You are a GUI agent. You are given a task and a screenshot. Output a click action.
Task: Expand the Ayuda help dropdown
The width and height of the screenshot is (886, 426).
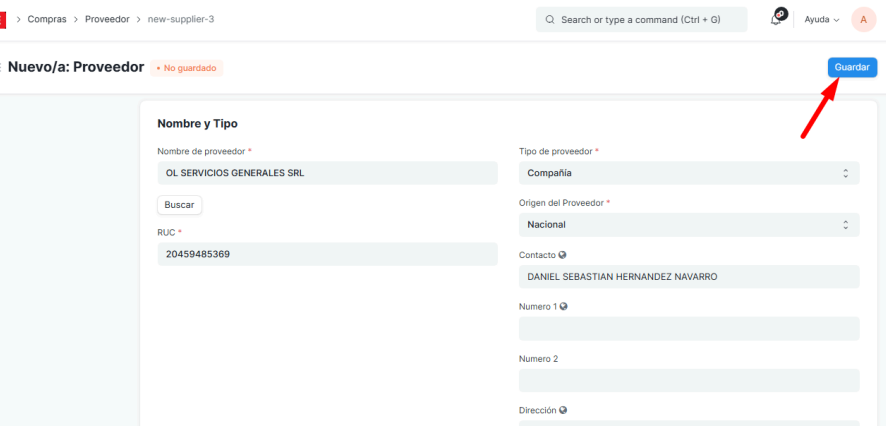(x=822, y=19)
